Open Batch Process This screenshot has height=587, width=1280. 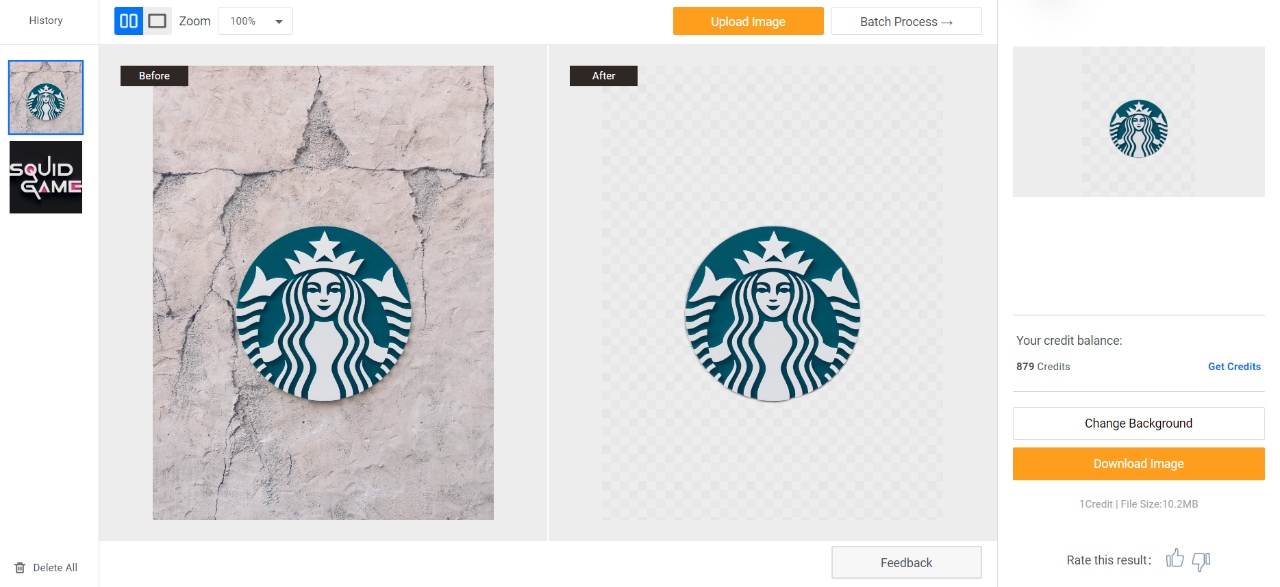tap(906, 21)
